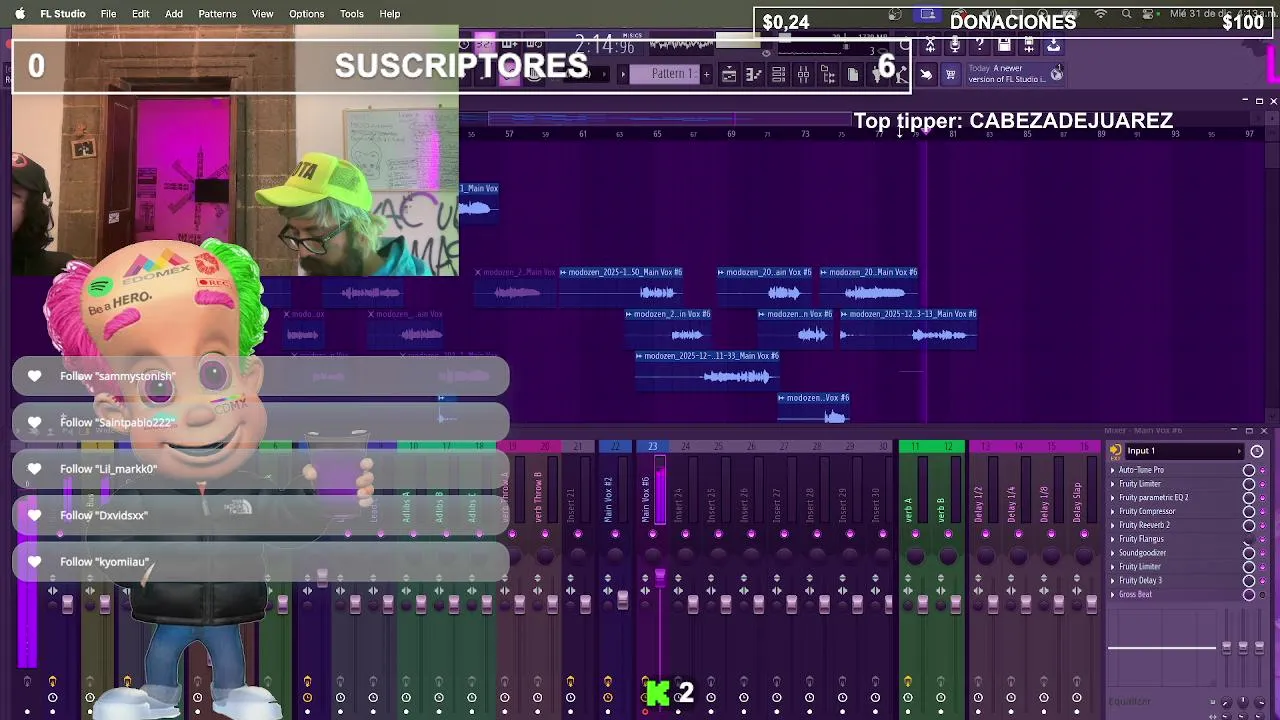This screenshot has width=1280, height=720.
Task: Mute the Main Vox #6 mixer track
Action: click(x=653, y=533)
